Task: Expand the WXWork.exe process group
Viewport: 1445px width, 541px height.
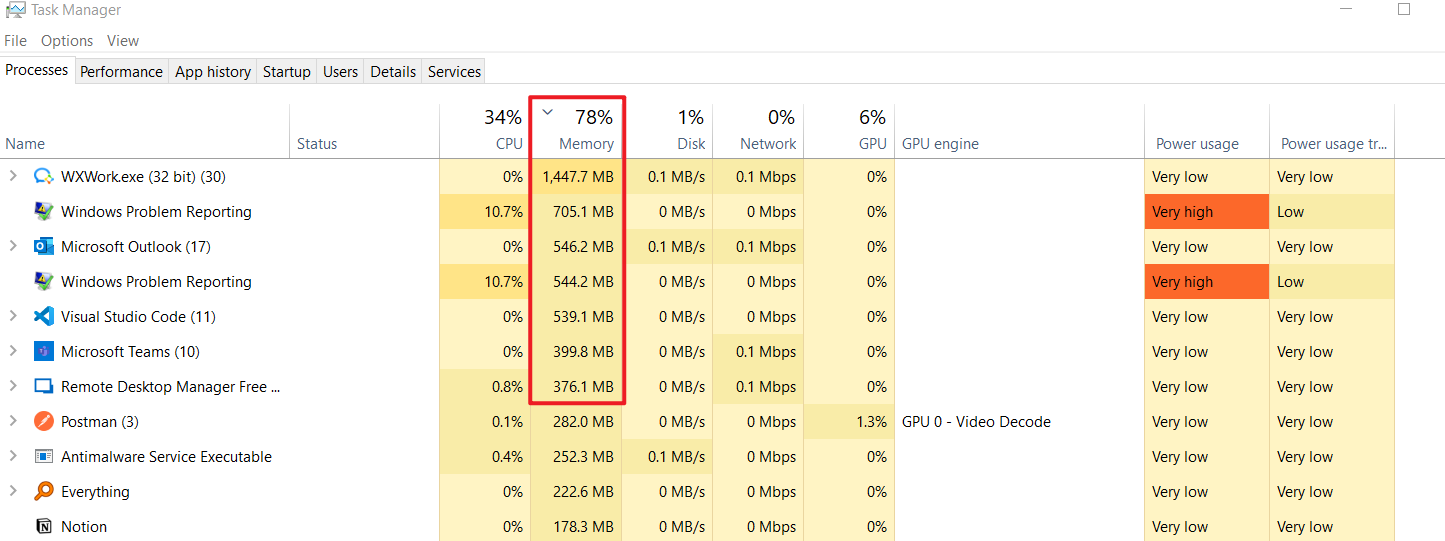Action: pyautogui.click(x=13, y=177)
